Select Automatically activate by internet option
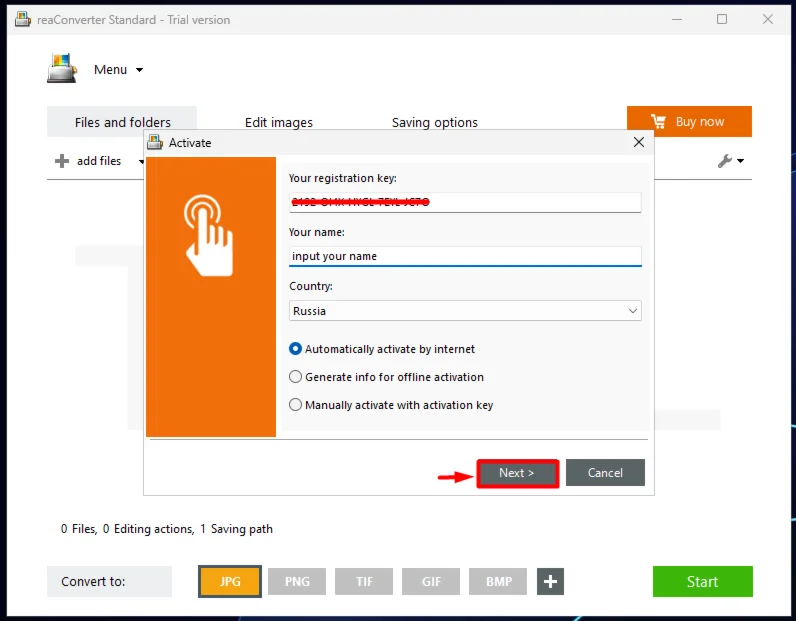Image resolution: width=796 pixels, height=621 pixels. pyautogui.click(x=295, y=349)
